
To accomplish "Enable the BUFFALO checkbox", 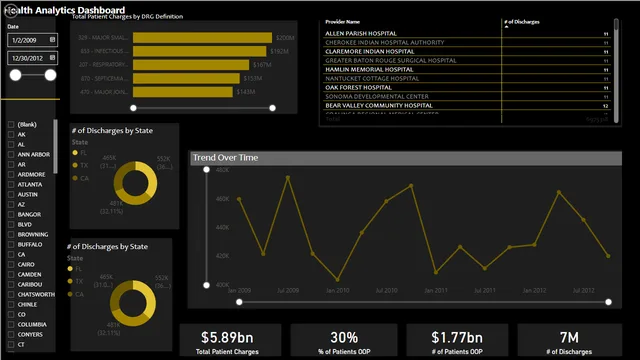I will (x=11, y=244).
